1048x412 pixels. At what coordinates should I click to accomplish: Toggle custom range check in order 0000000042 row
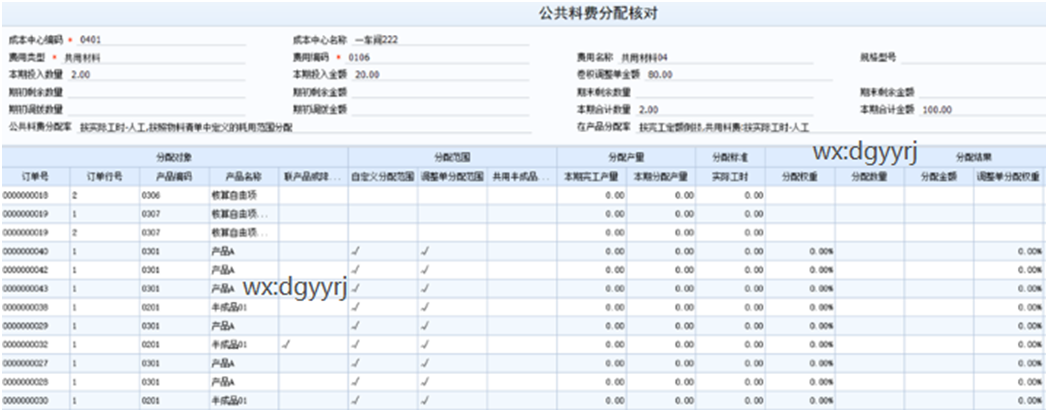(x=356, y=270)
